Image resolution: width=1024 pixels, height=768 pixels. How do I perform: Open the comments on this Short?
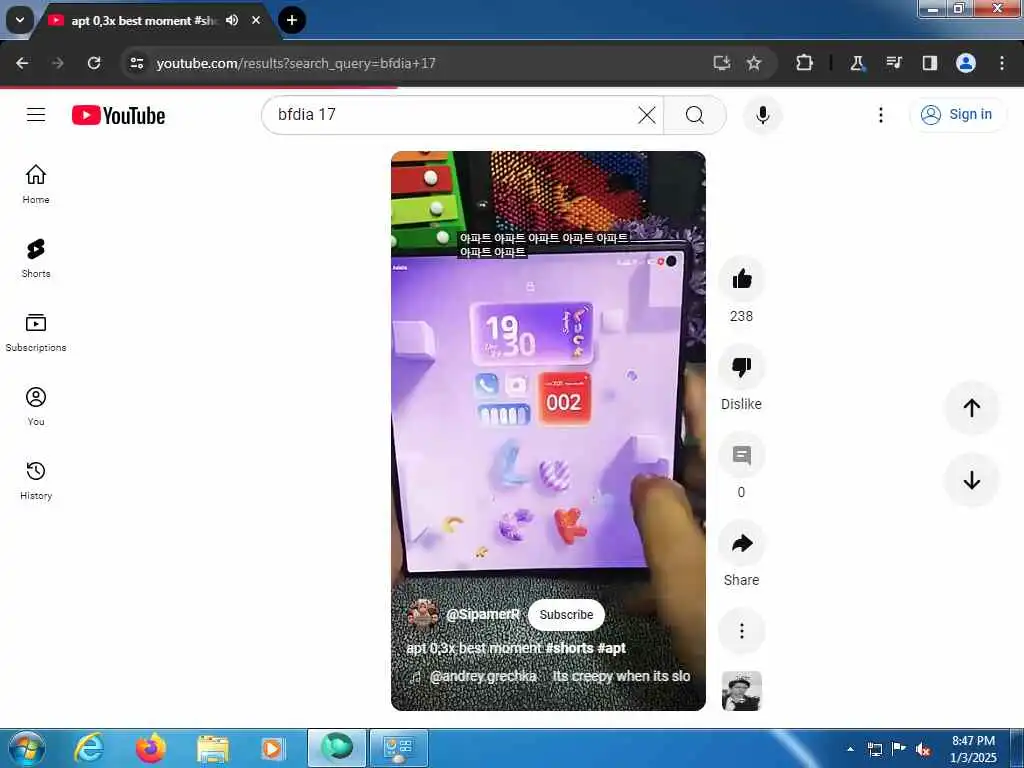(741, 455)
